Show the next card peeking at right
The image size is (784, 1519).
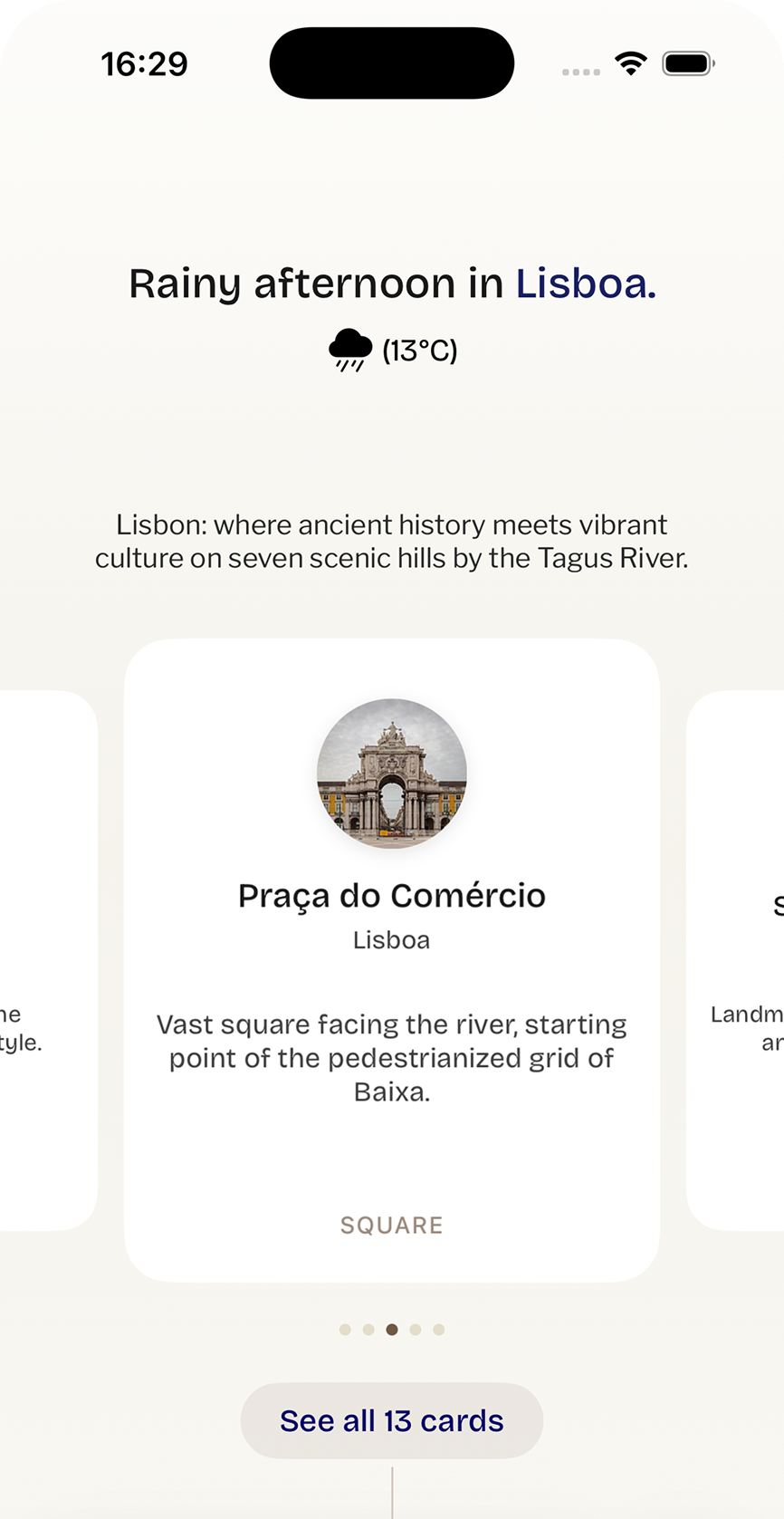tap(737, 960)
